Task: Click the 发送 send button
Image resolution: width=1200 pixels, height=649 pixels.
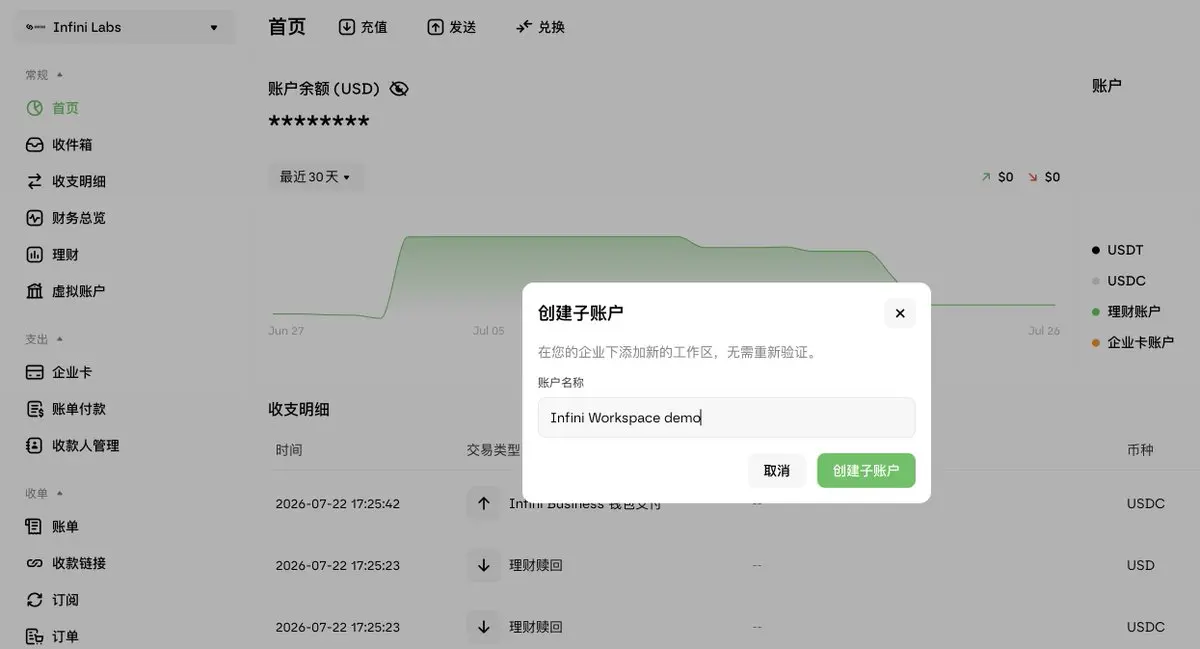Action: (451, 27)
